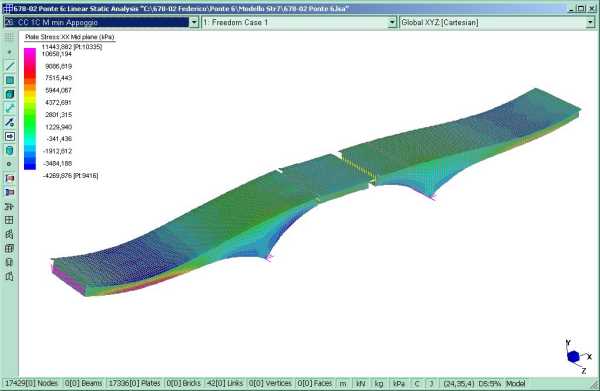
Task: Click the Nodes count in the status bar
Action: pyautogui.click(x=31, y=383)
